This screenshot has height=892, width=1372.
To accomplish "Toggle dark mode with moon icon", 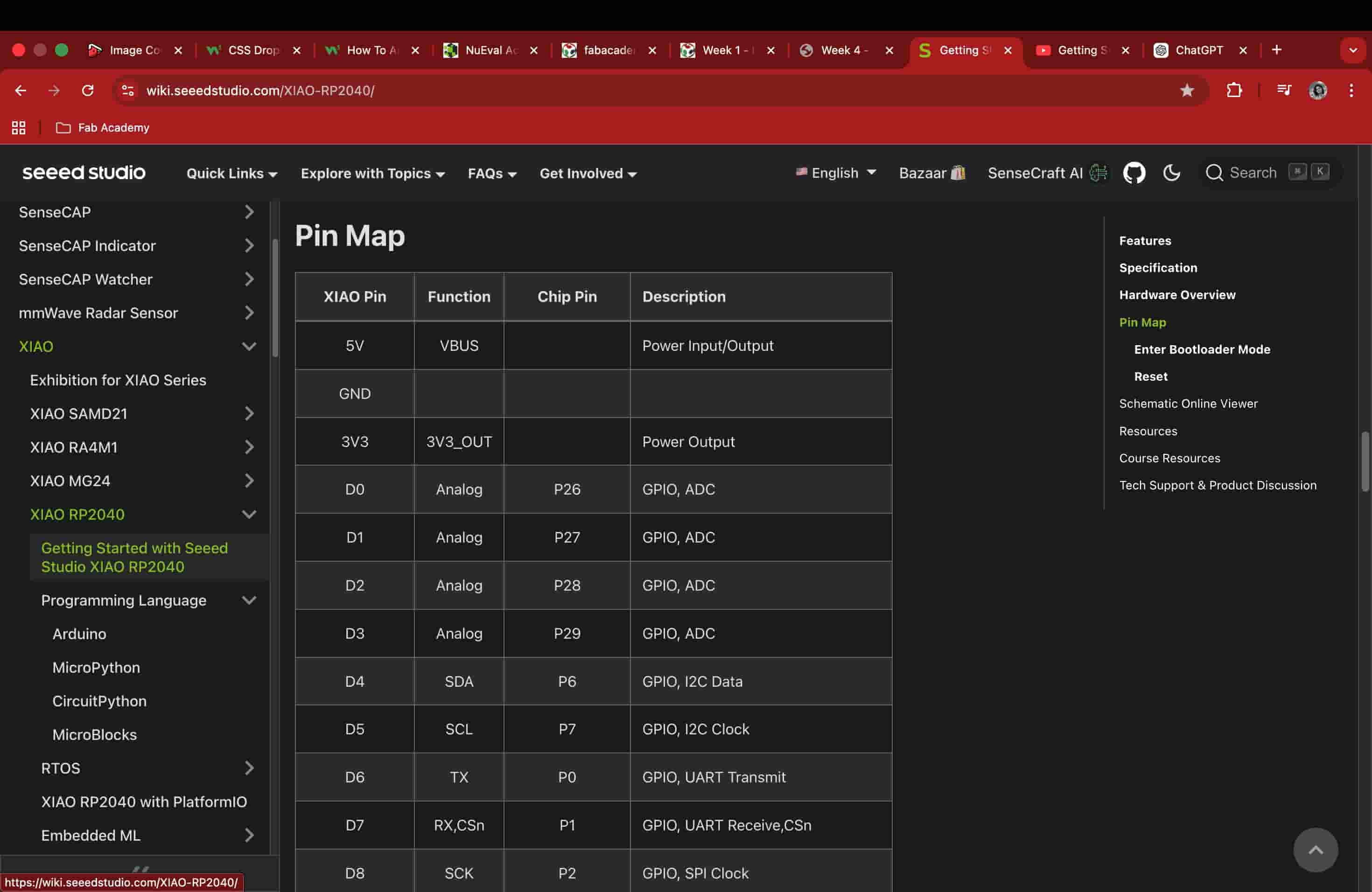I will (x=1171, y=173).
